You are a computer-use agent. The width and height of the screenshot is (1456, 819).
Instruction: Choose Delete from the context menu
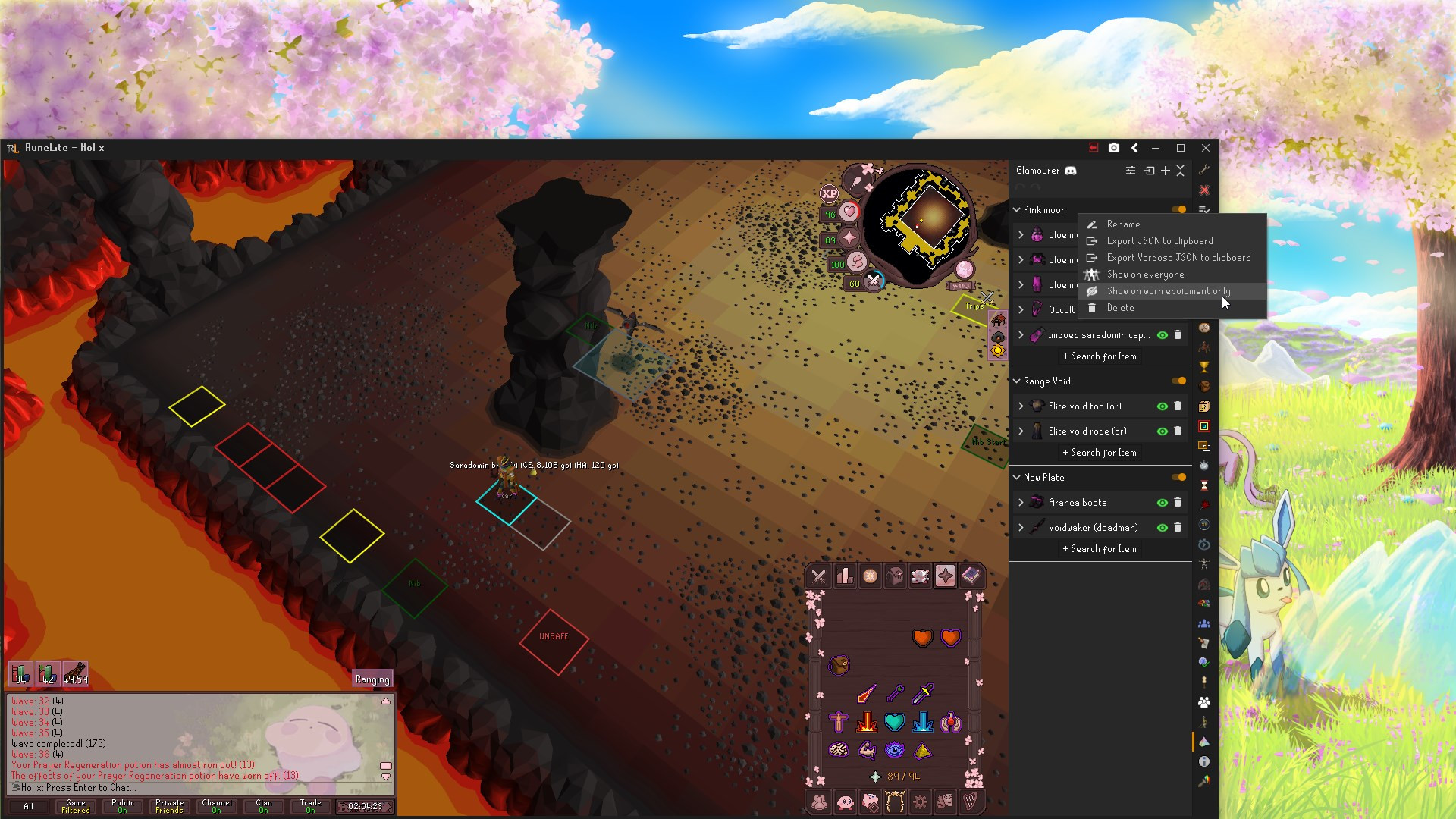(x=1172, y=308)
